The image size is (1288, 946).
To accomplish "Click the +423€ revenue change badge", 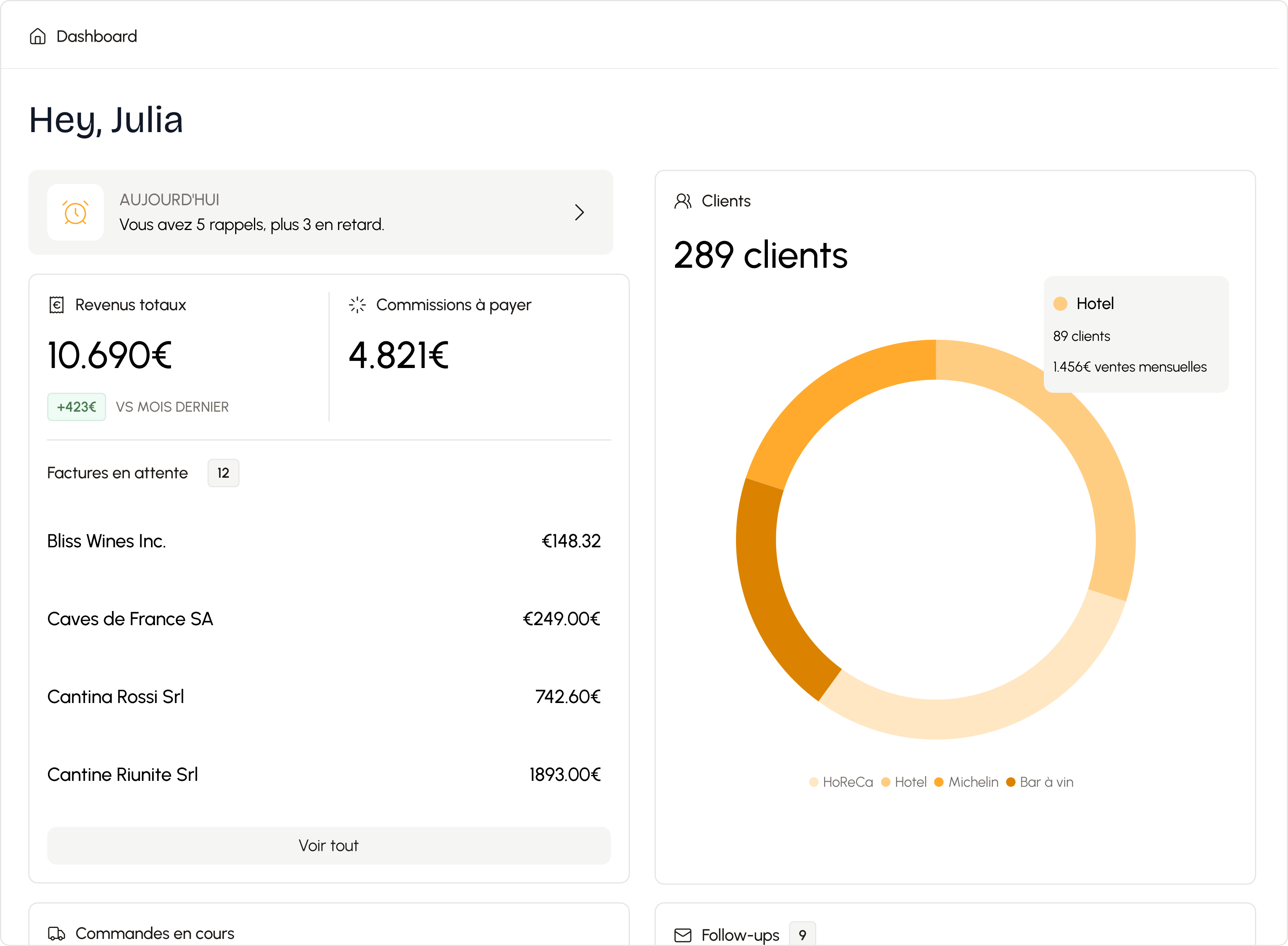I will coord(77,407).
